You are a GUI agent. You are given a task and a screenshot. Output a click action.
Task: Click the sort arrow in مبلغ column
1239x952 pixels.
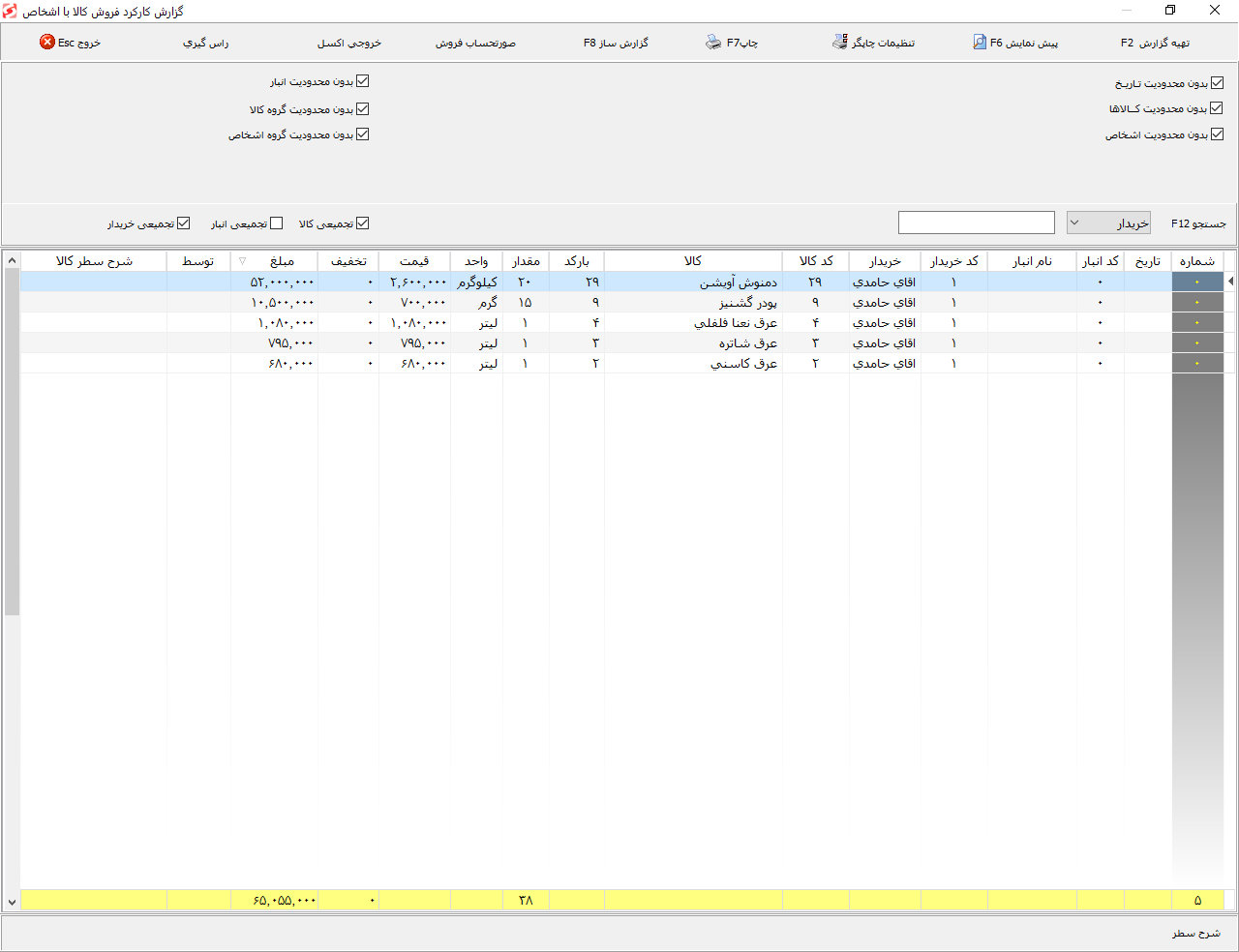coord(243,261)
